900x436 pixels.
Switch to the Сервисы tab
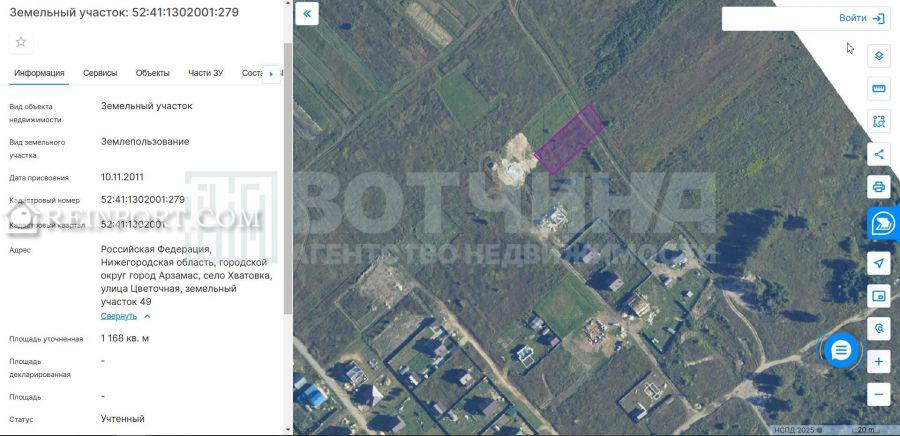(100, 73)
